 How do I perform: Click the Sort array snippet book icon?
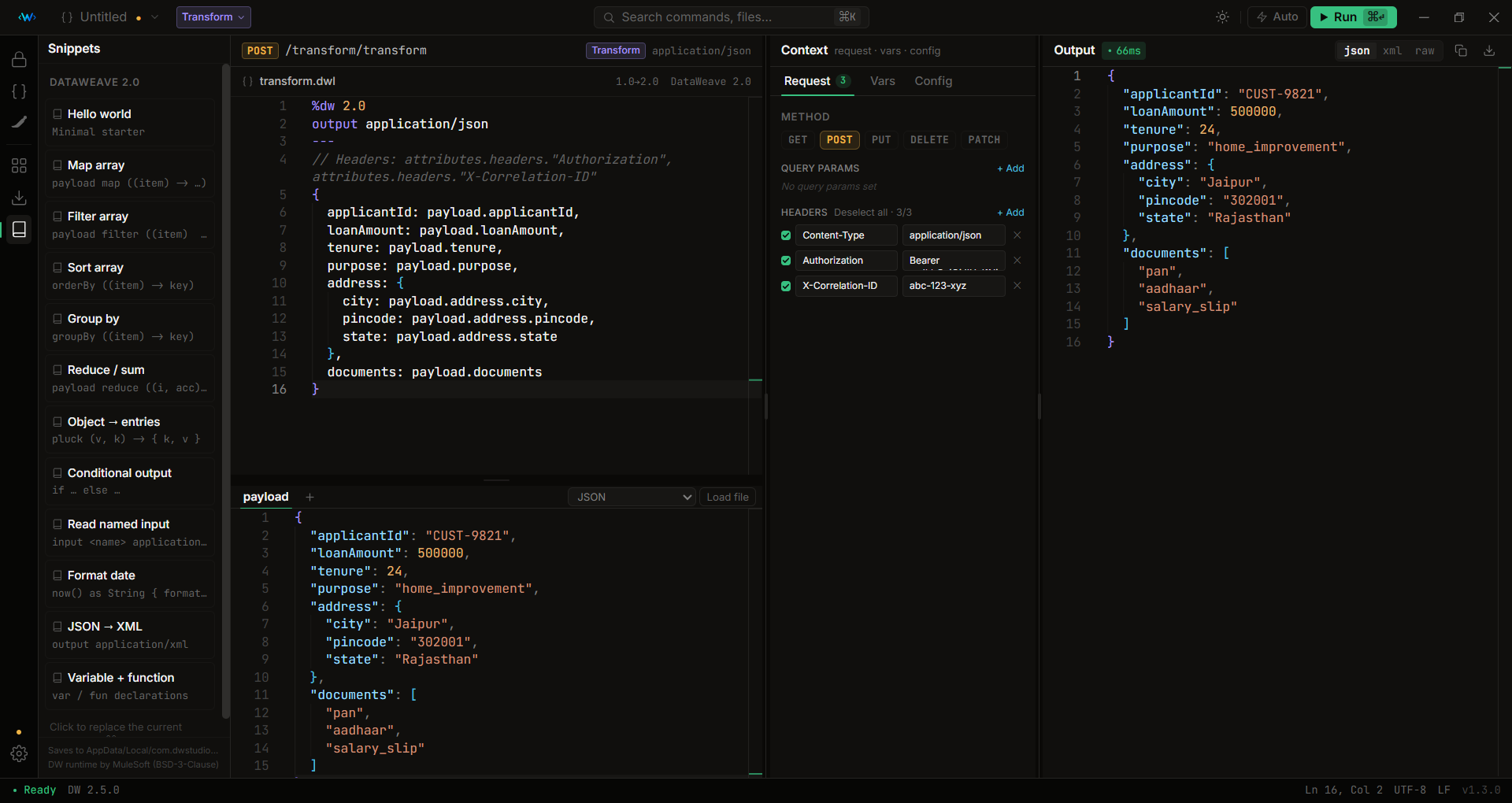tap(57, 268)
